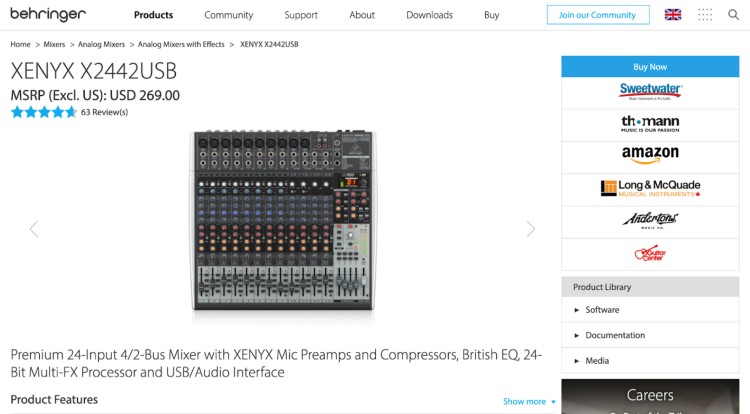Click the Product Library heading
Image resolution: width=750 pixels, height=414 pixels.
click(x=650, y=287)
